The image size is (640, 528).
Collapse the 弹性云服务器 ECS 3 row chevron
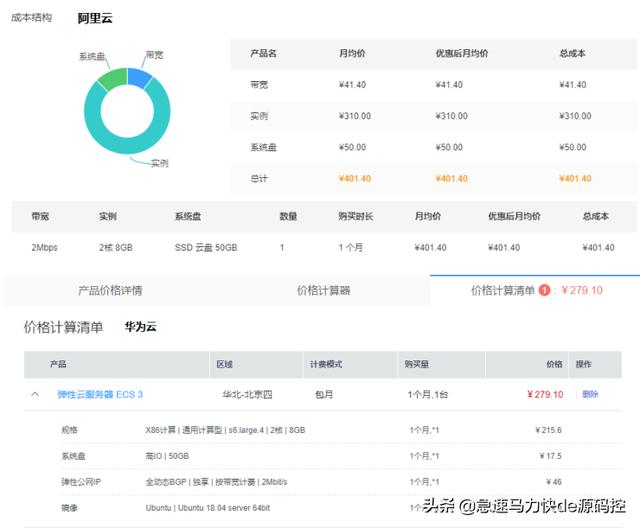pyautogui.click(x=35, y=394)
